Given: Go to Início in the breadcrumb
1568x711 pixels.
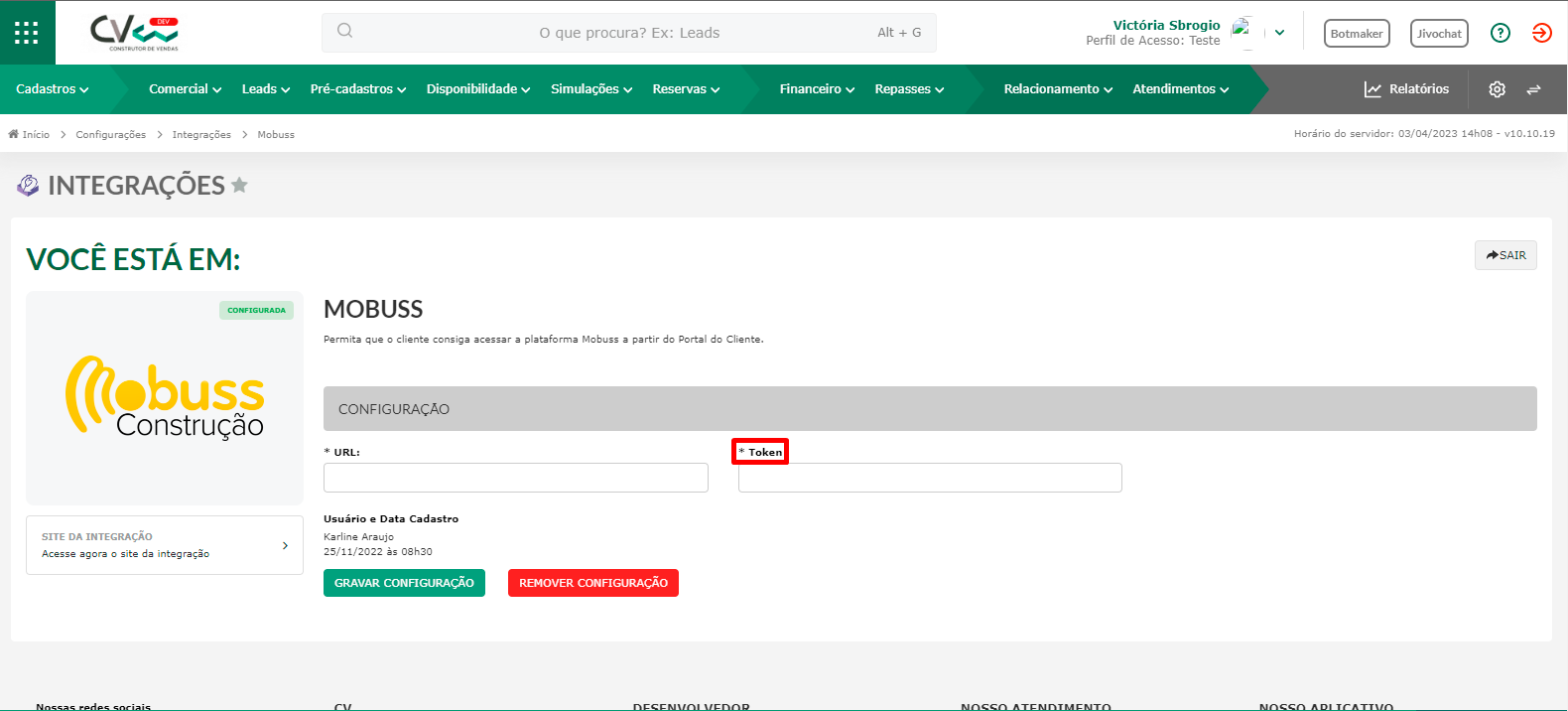Looking at the screenshot, I should pyautogui.click(x=36, y=134).
